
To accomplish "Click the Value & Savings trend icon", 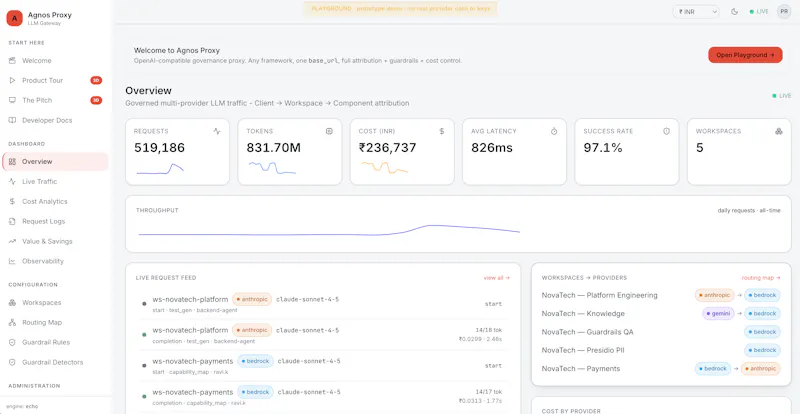I will [12, 241].
